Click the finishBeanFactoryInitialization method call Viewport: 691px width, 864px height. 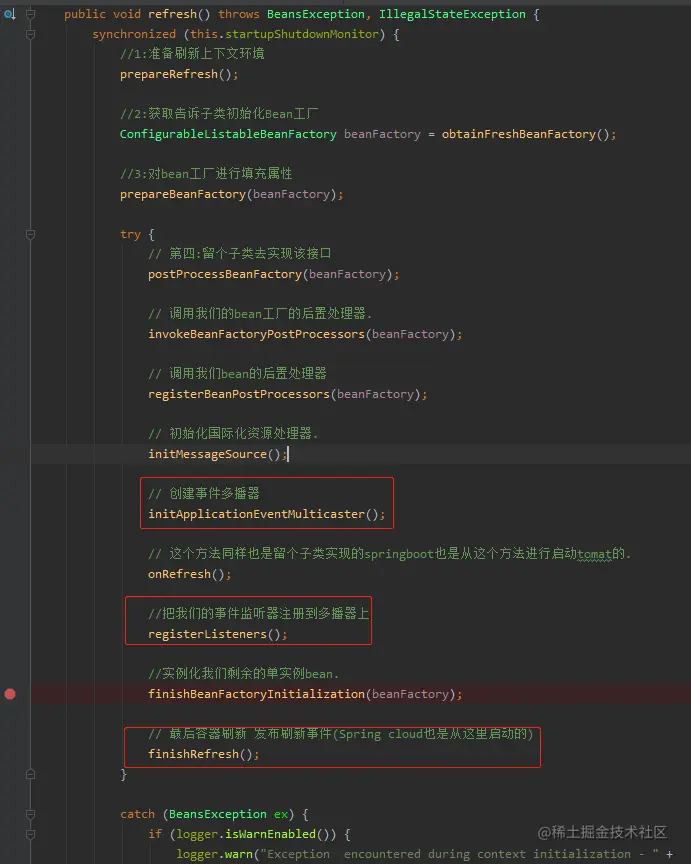[256, 694]
